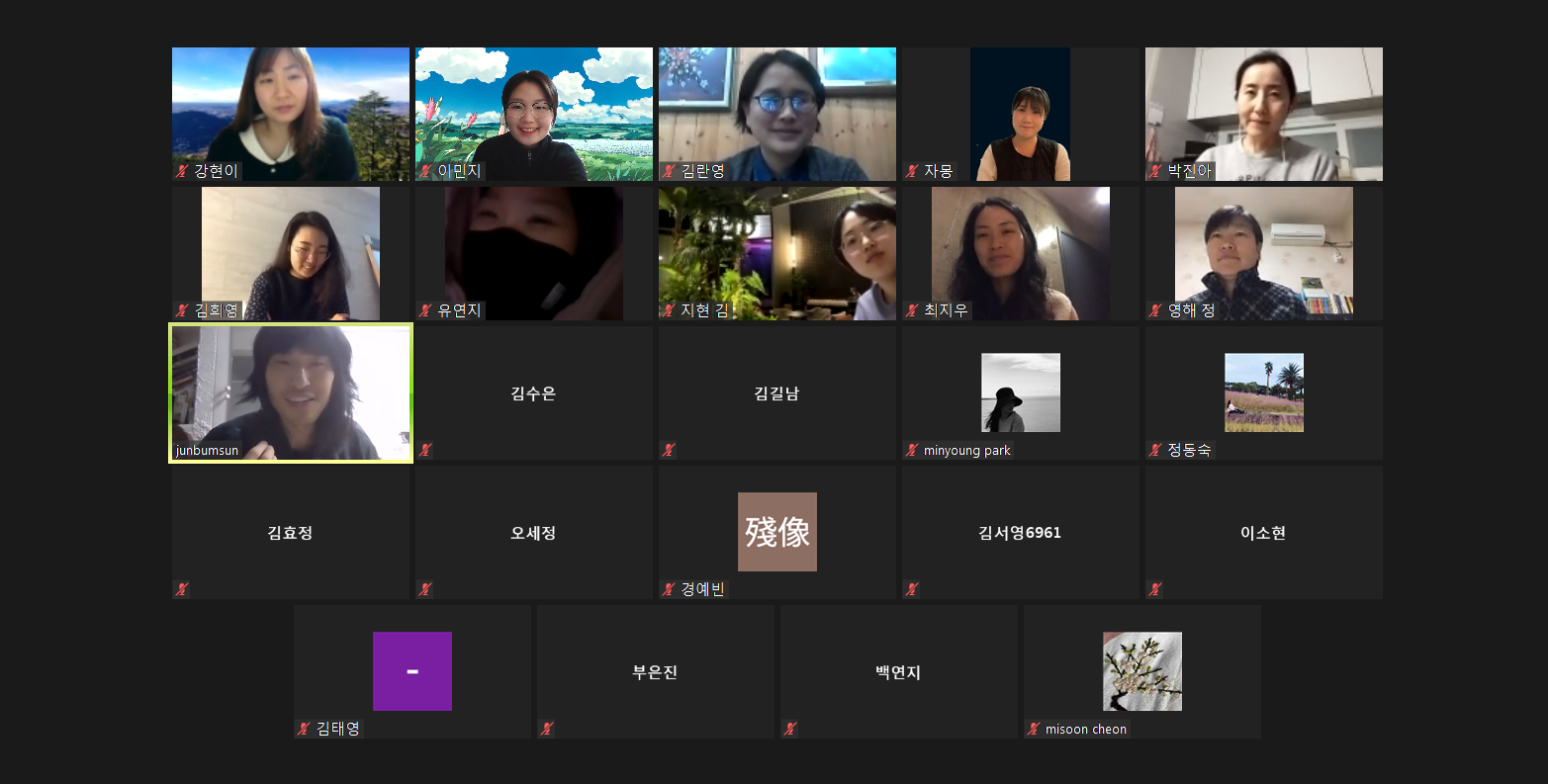Select the 최지우 name label

(x=947, y=310)
